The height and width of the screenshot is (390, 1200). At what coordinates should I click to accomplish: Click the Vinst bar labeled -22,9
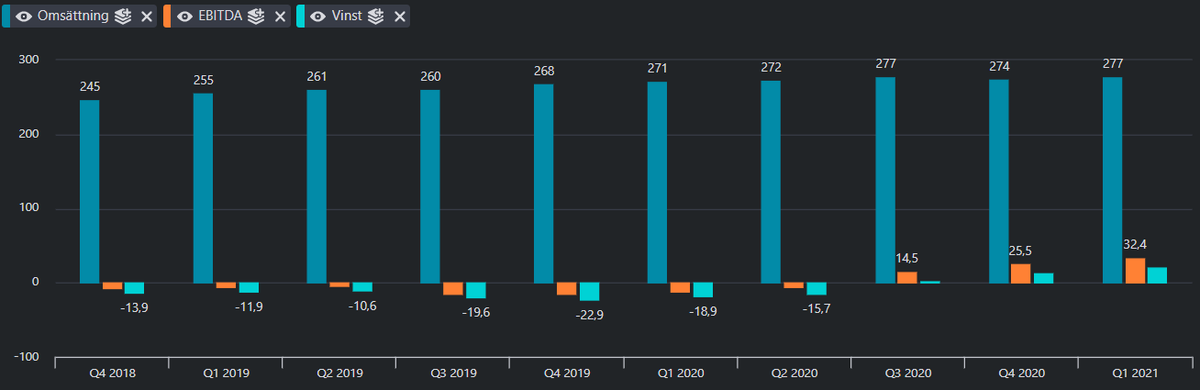pos(589,292)
